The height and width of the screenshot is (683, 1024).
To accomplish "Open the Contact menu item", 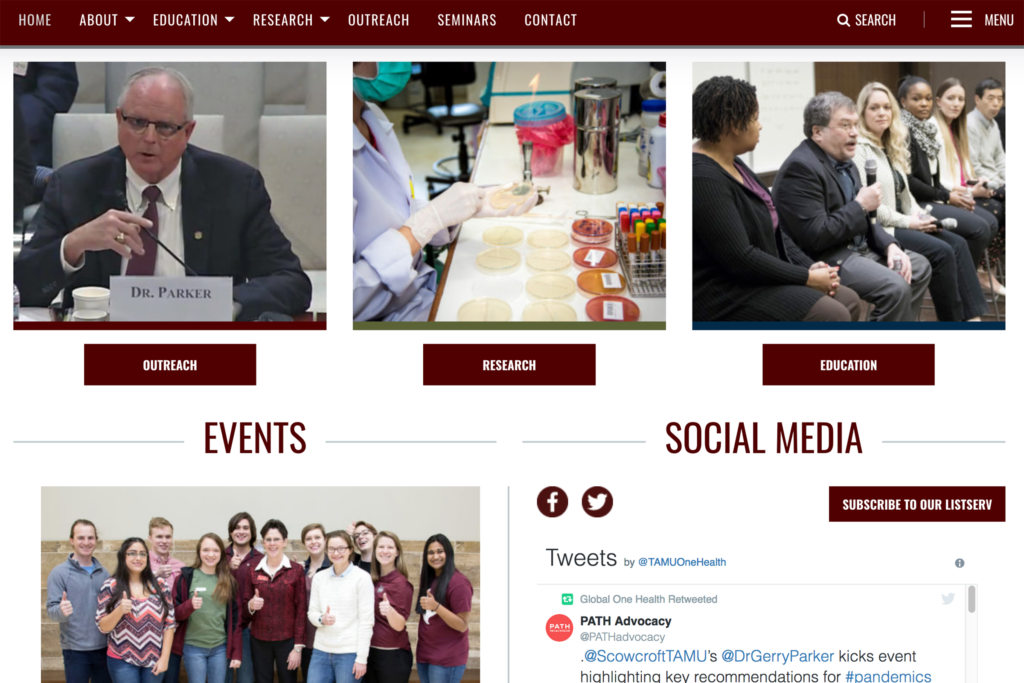I will (x=551, y=20).
